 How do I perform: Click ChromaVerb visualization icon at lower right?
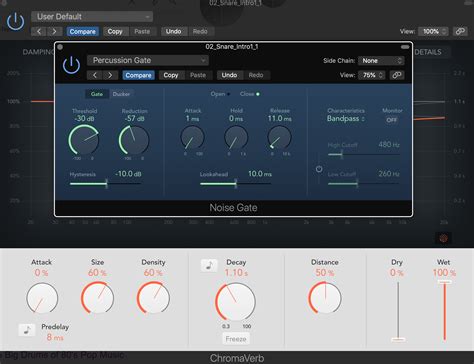point(443,238)
